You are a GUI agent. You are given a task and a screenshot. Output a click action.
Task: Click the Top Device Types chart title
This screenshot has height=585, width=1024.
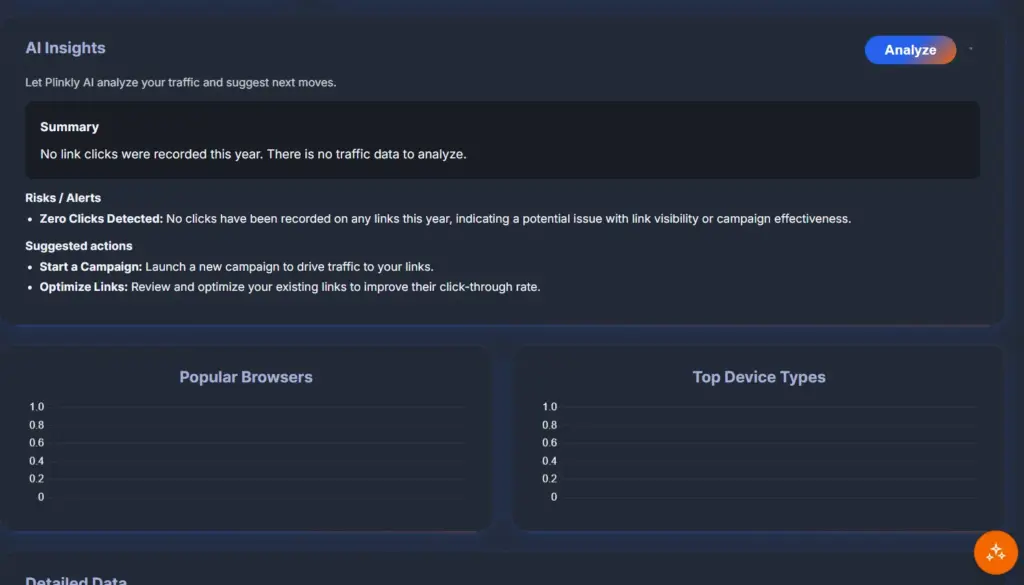(759, 377)
